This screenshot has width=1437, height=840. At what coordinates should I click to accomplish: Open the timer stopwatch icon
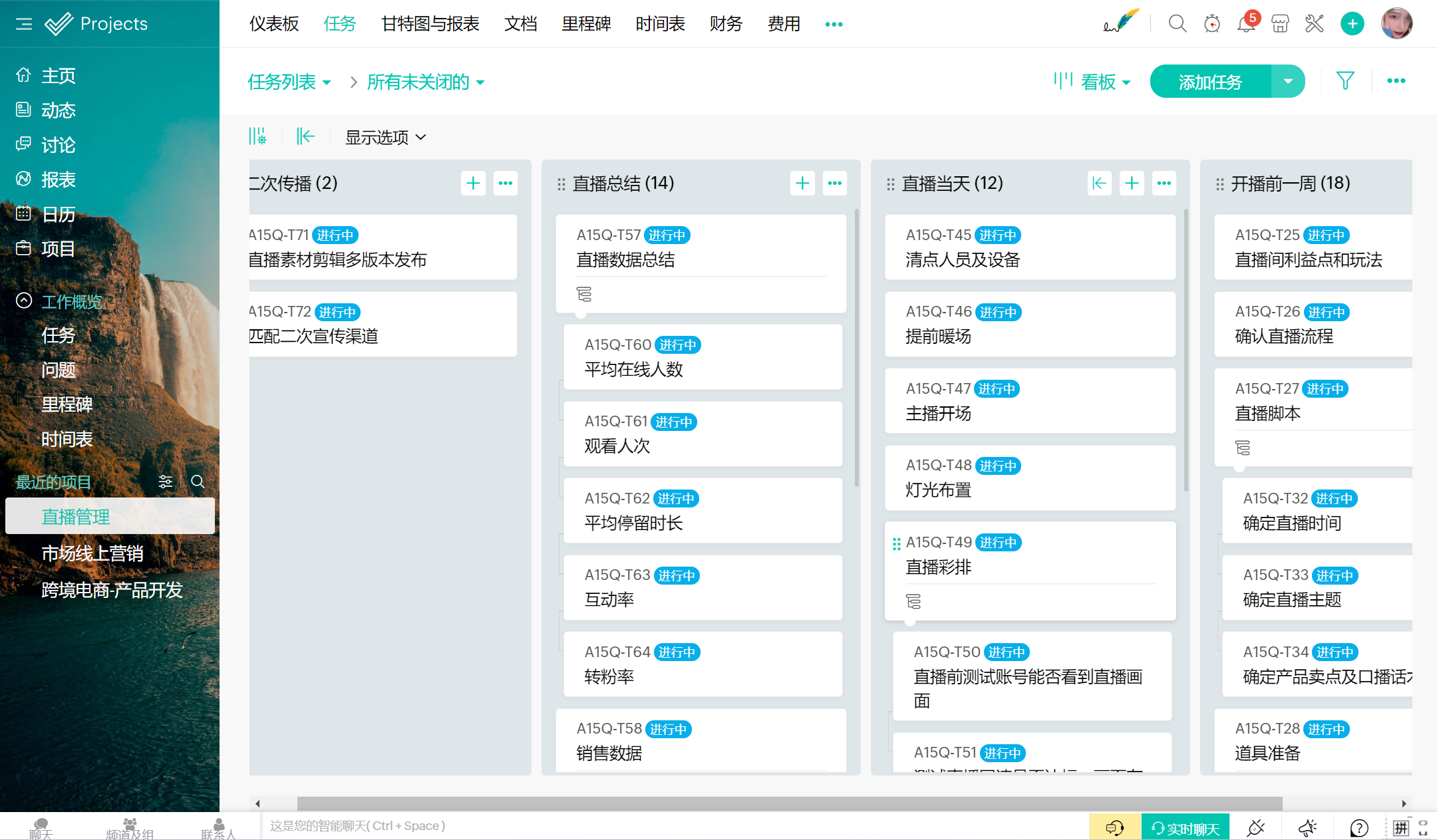click(x=1211, y=24)
